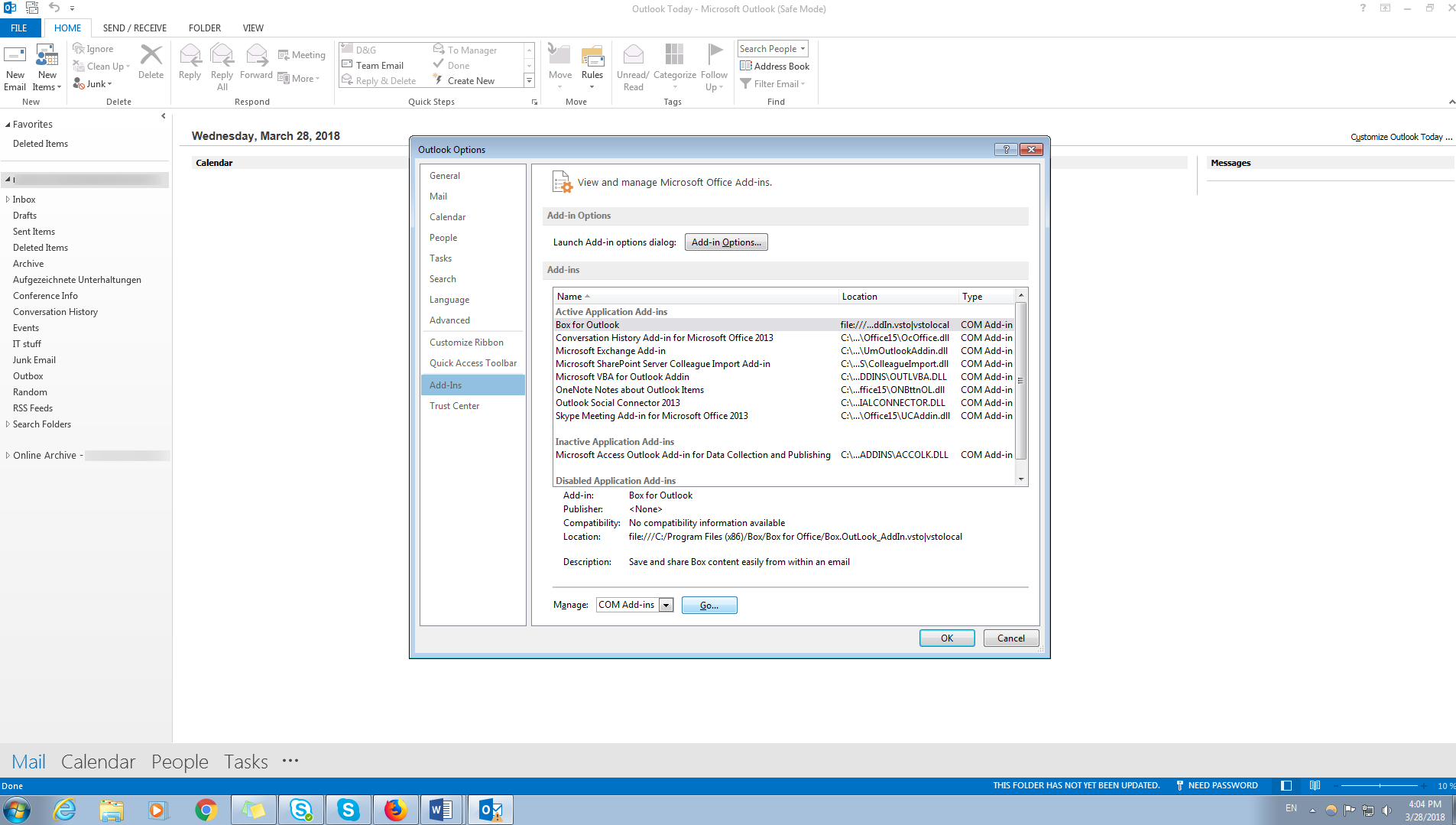Click OK in Outlook Options

click(947, 638)
